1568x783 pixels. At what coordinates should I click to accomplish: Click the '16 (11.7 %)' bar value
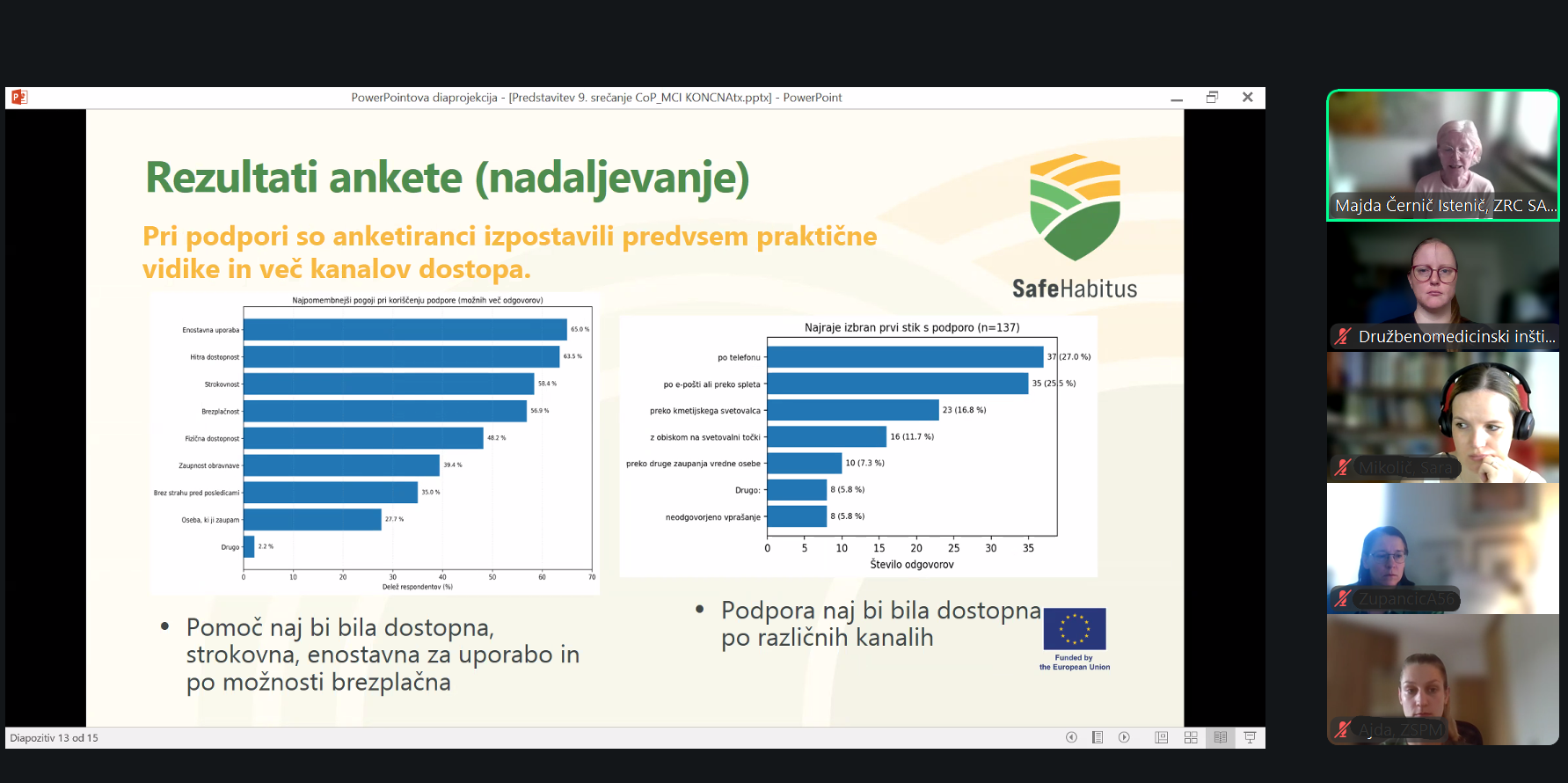click(x=912, y=436)
